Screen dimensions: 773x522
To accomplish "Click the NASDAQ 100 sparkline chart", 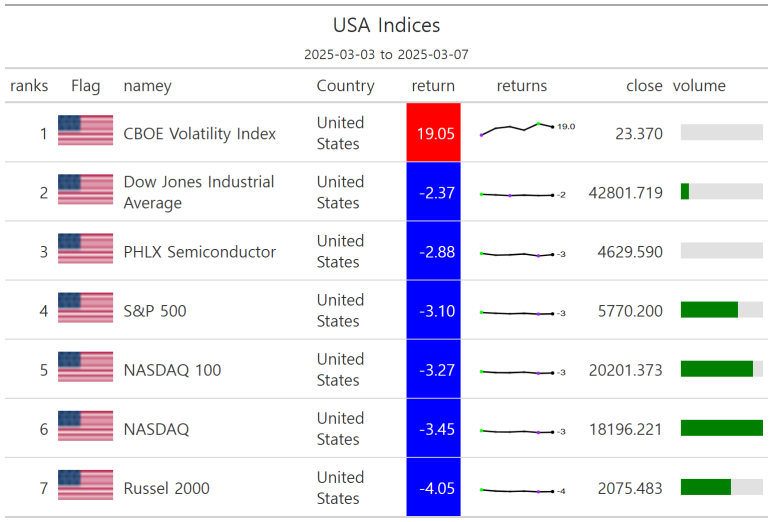I will tap(523, 373).
